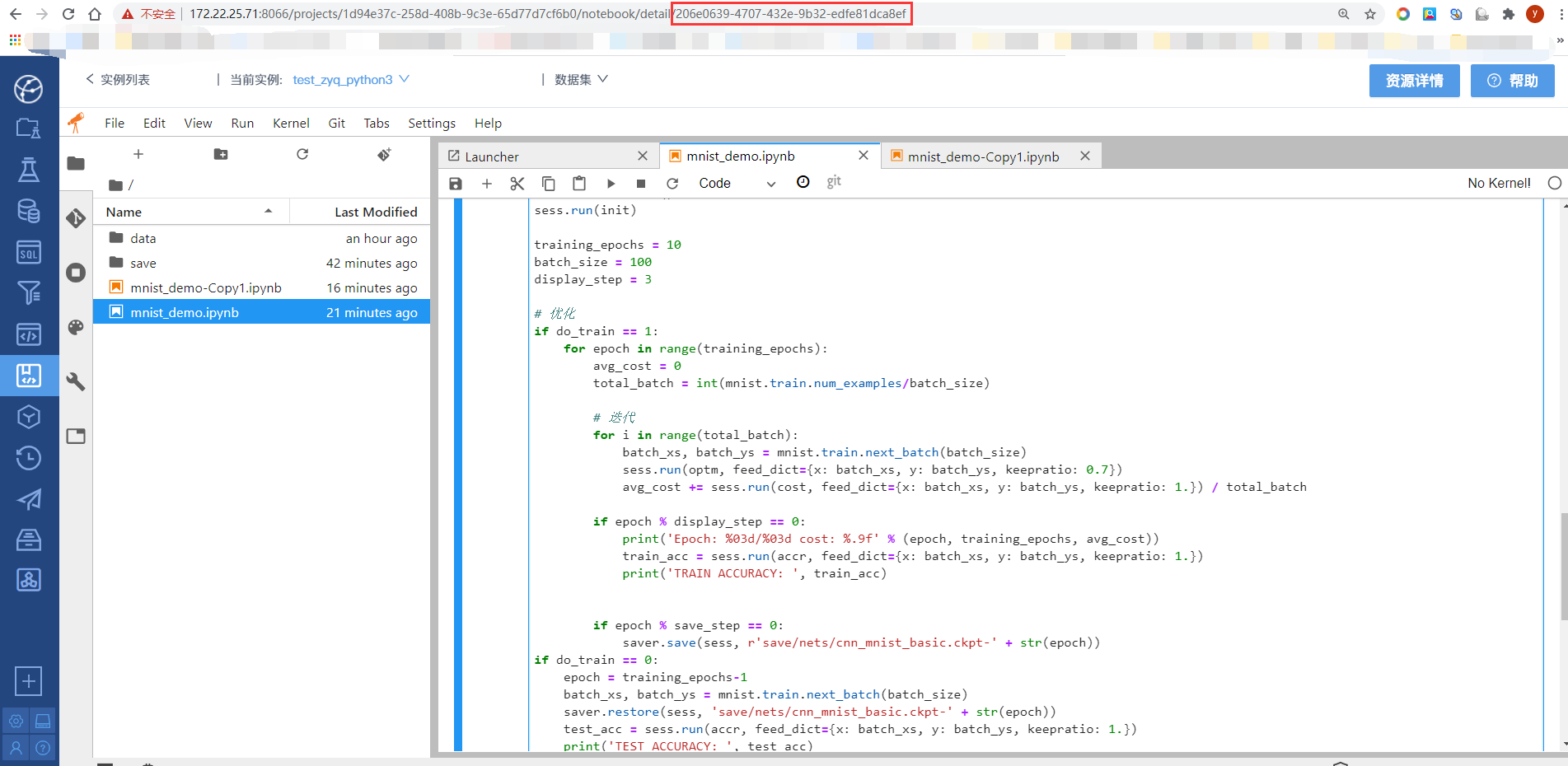Open the laptop icon in sidebar bottom
The height and width of the screenshot is (766, 1568).
[x=43, y=721]
